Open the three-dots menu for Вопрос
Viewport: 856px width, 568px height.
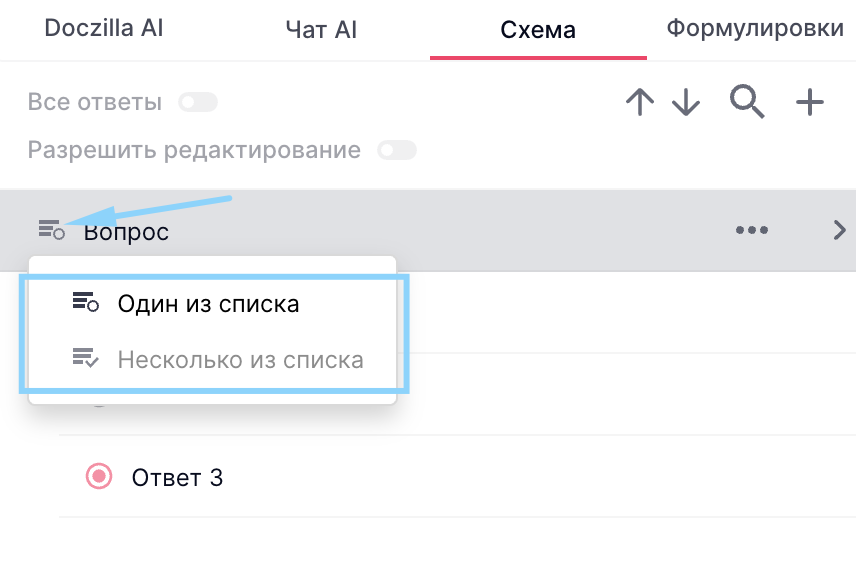coord(752,231)
